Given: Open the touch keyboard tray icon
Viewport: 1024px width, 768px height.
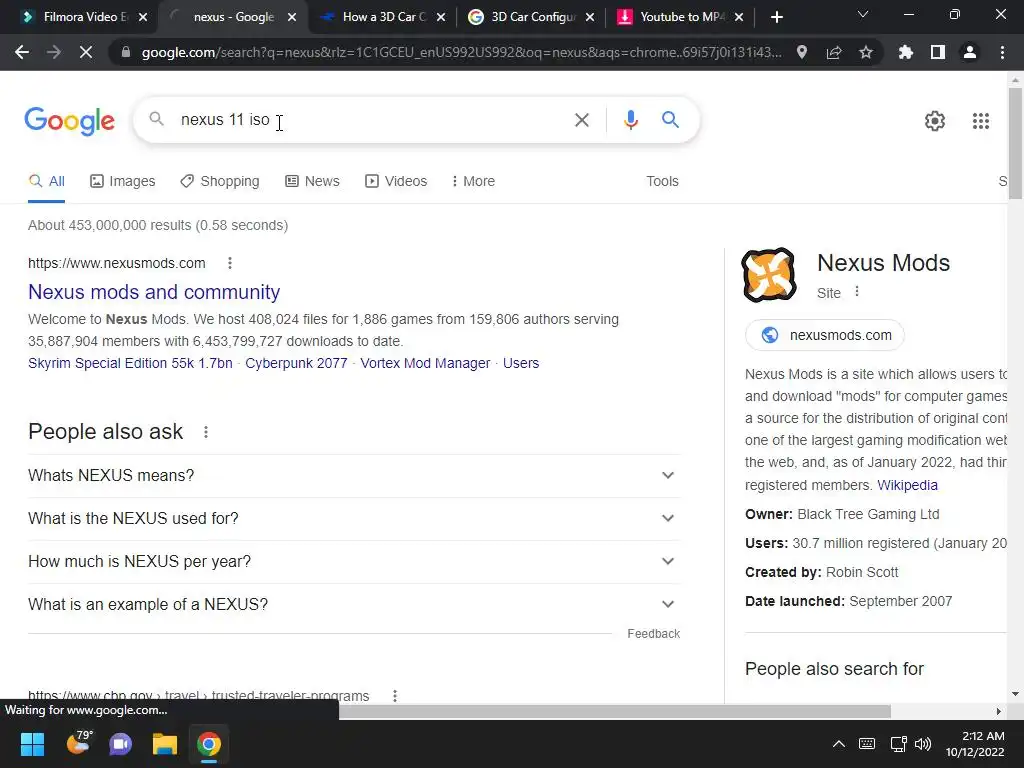Looking at the screenshot, I should tap(867, 744).
